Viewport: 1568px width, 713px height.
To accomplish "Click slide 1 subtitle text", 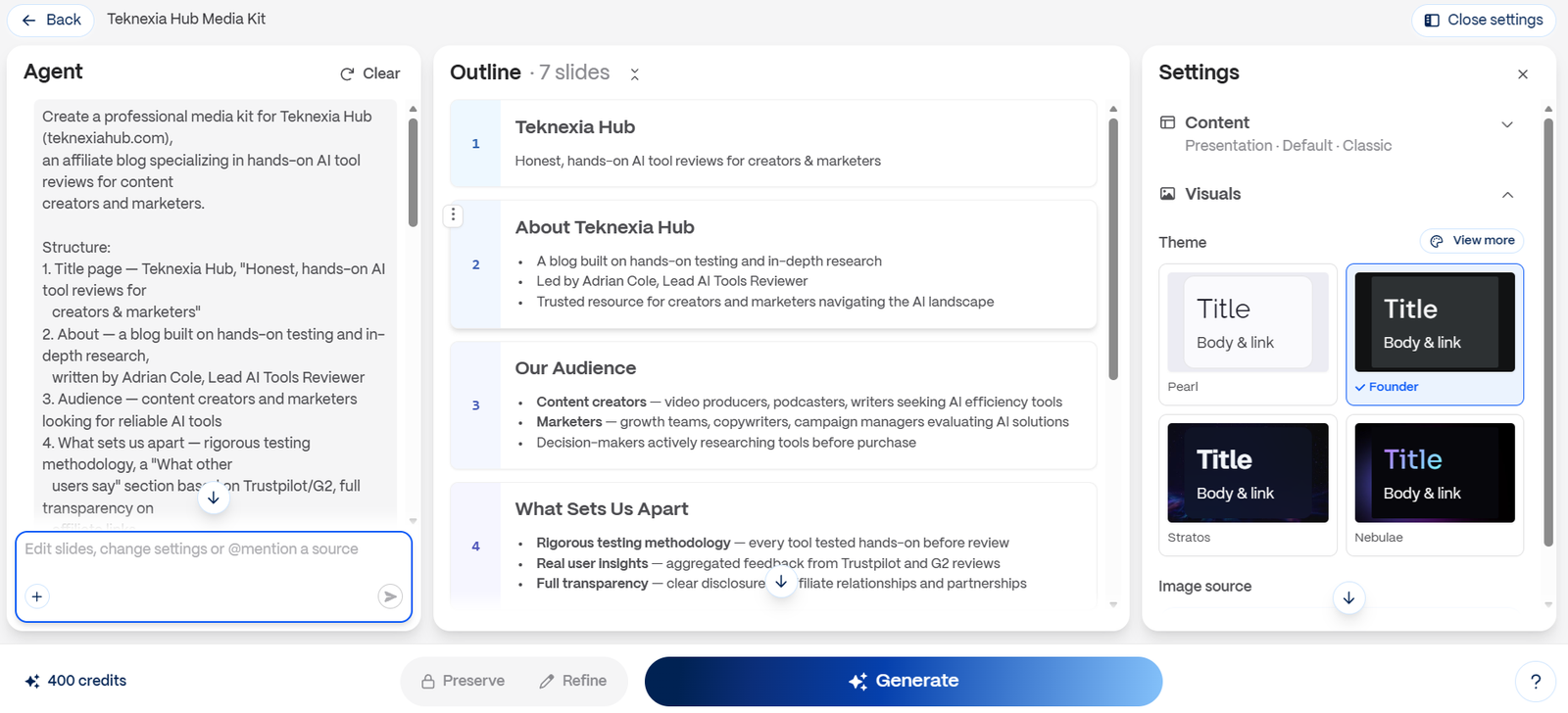I will click(x=698, y=161).
